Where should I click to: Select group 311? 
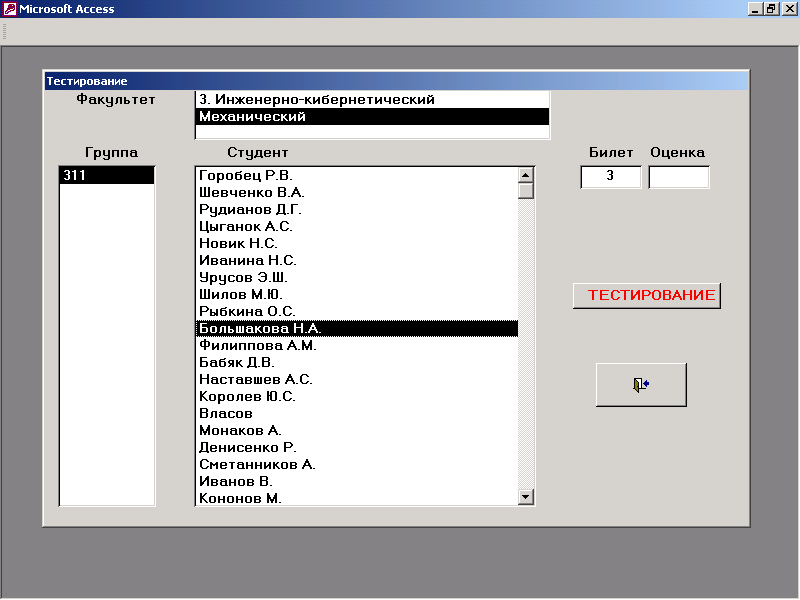click(x=107, y=175)
